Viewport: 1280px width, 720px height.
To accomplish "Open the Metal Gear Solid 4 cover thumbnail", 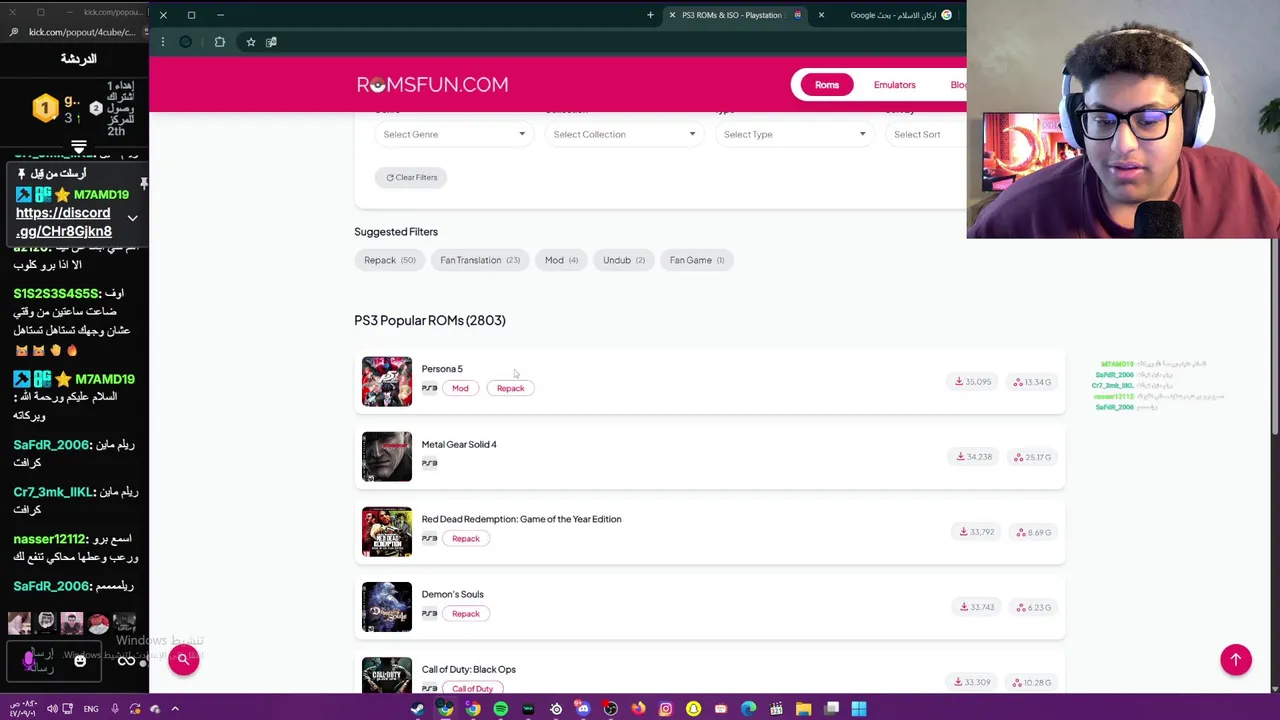I will click(387, 457).
